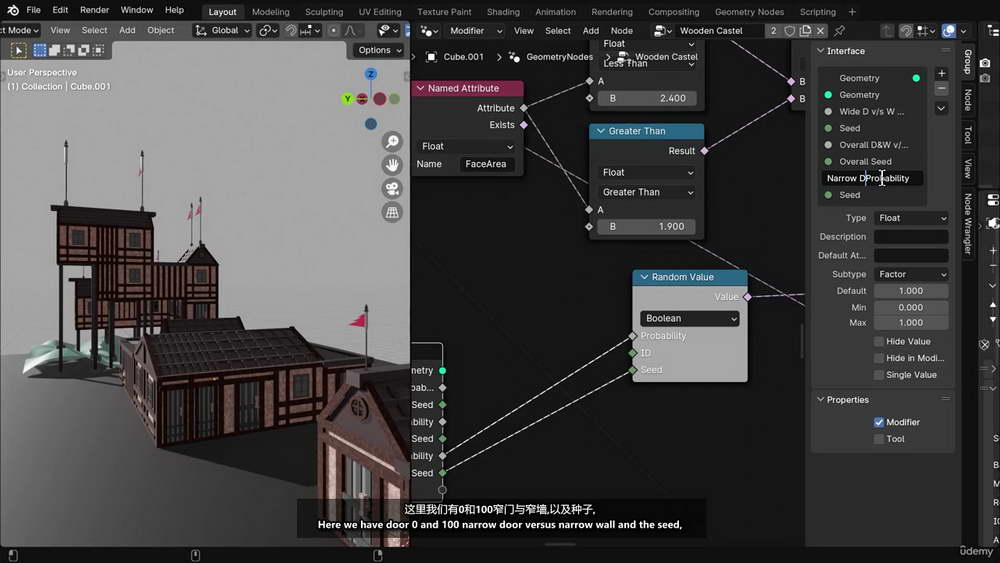Viewport: 1000px width, 563px height.
Task: Duplicate the Wooden Castel node group
Action: 805,31
